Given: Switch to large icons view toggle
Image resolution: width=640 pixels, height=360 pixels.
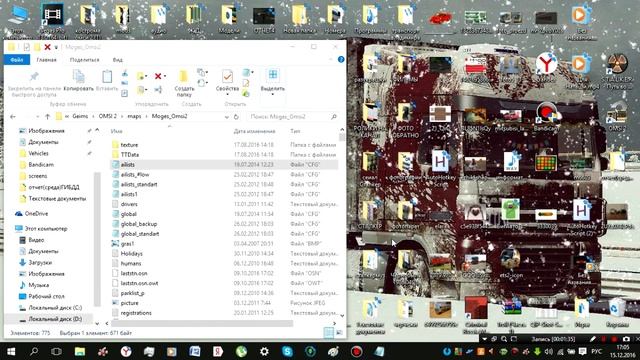Looking at the screenshot, I should tap(339, 333).
